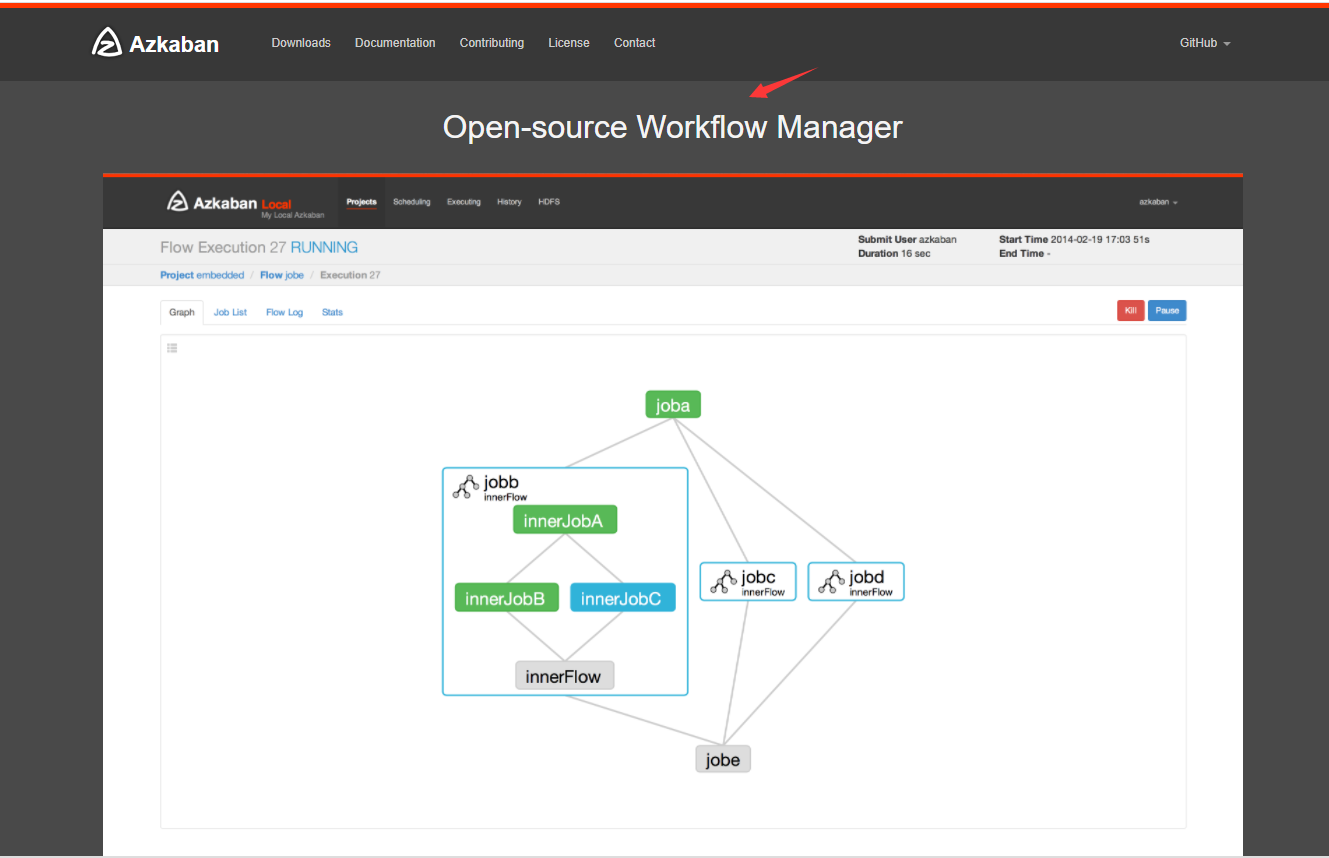Open the Contact page

point(635,43)
